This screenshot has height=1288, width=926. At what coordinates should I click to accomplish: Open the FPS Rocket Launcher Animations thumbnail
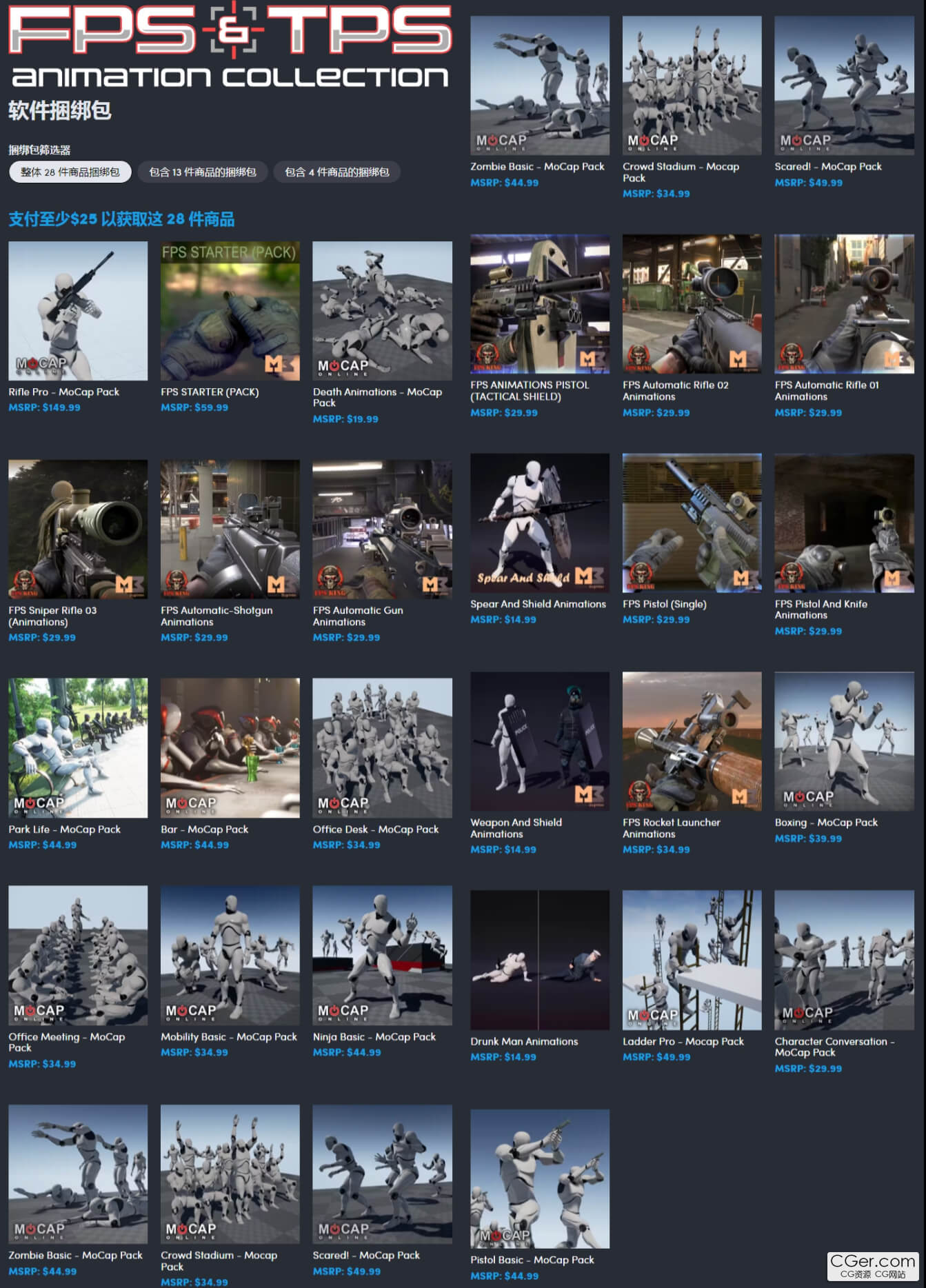[692, 741]
